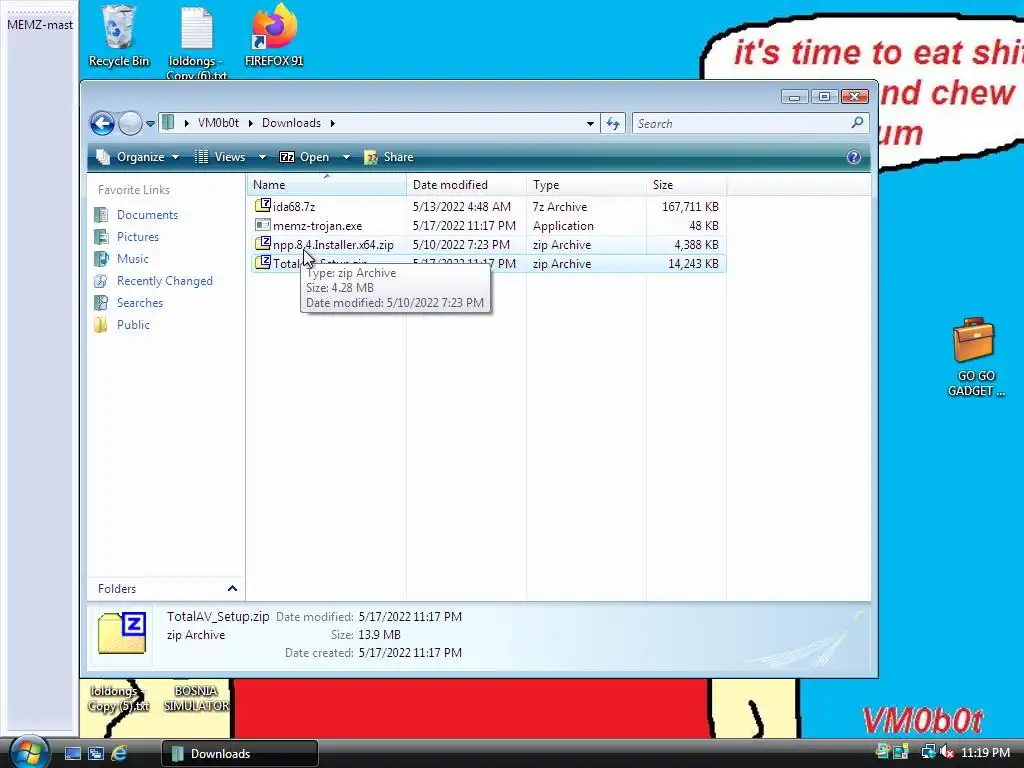Click the 167,711 KB size cell
This screenshot has height=768, width=1024.
pyautogui.click(x=690, y=207)
